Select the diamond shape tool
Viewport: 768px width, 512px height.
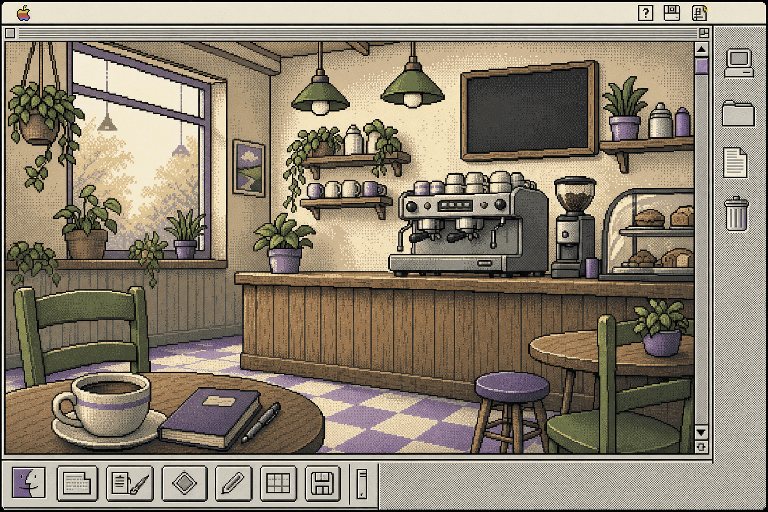click(185, 484)
